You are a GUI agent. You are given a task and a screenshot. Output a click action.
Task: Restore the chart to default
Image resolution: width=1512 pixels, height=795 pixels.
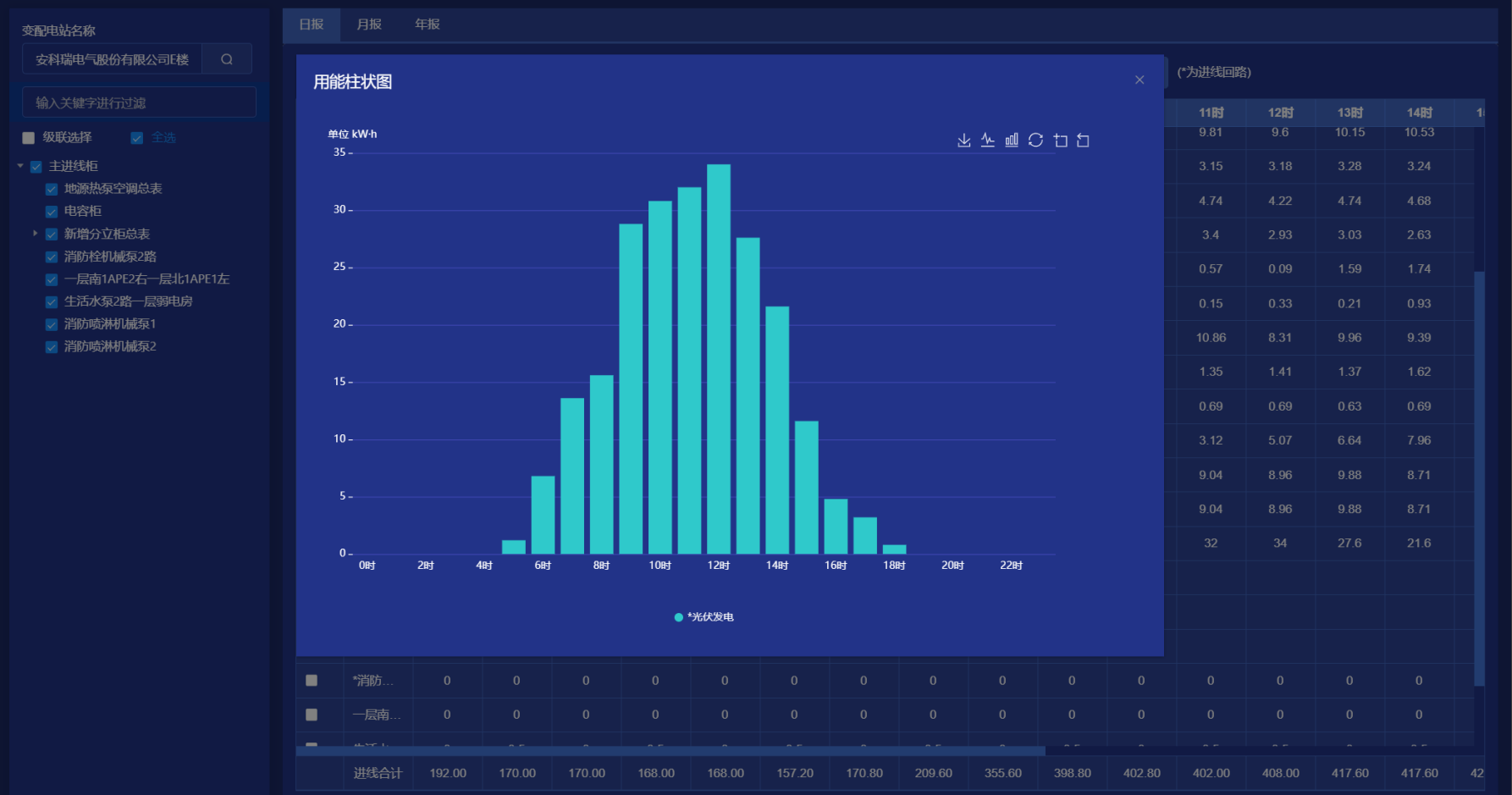pyautogui.click(x=1035, y=141)
